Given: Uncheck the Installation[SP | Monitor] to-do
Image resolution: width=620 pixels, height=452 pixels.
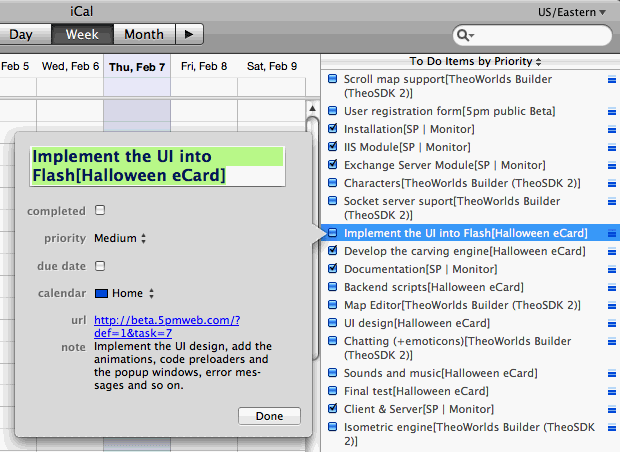Looking at the screenshot, I should (x=333, y=129).
